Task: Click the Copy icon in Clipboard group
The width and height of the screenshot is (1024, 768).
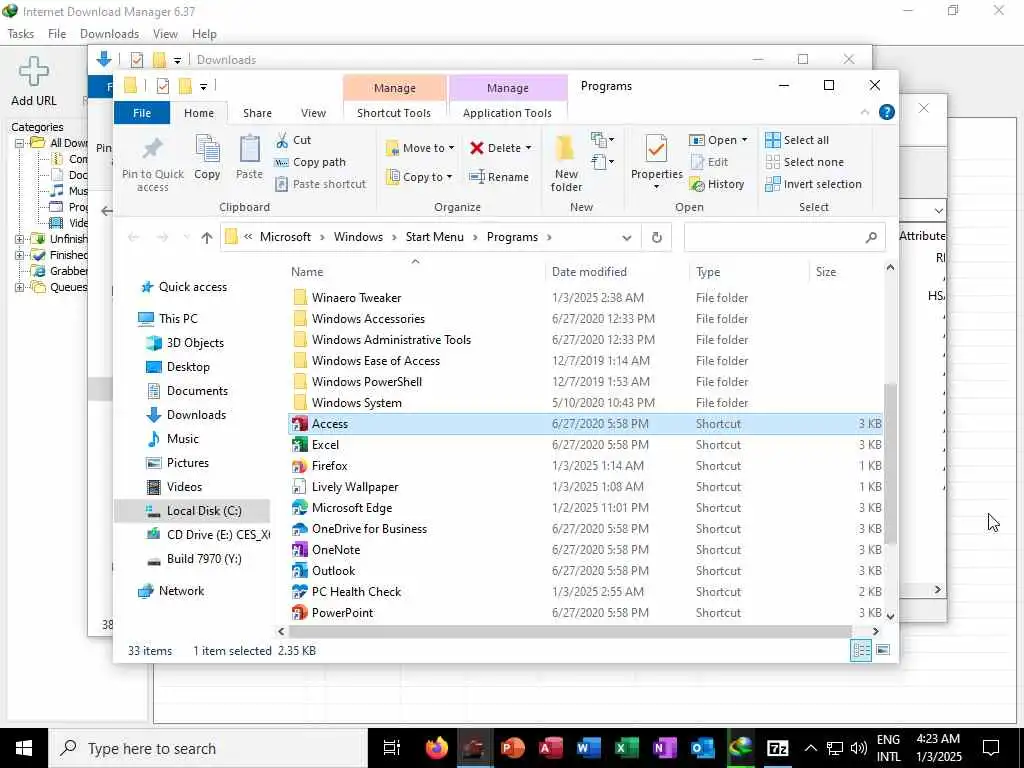Action: (207, 149)
